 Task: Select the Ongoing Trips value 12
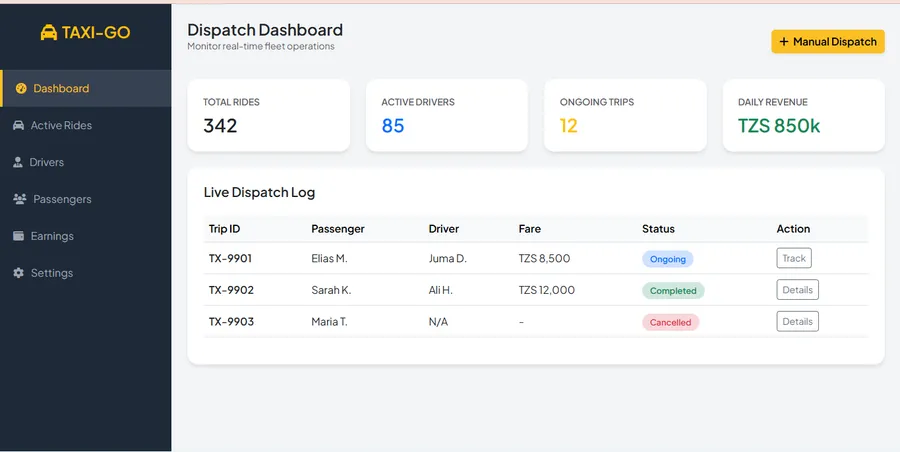click(x=568, y=125)
